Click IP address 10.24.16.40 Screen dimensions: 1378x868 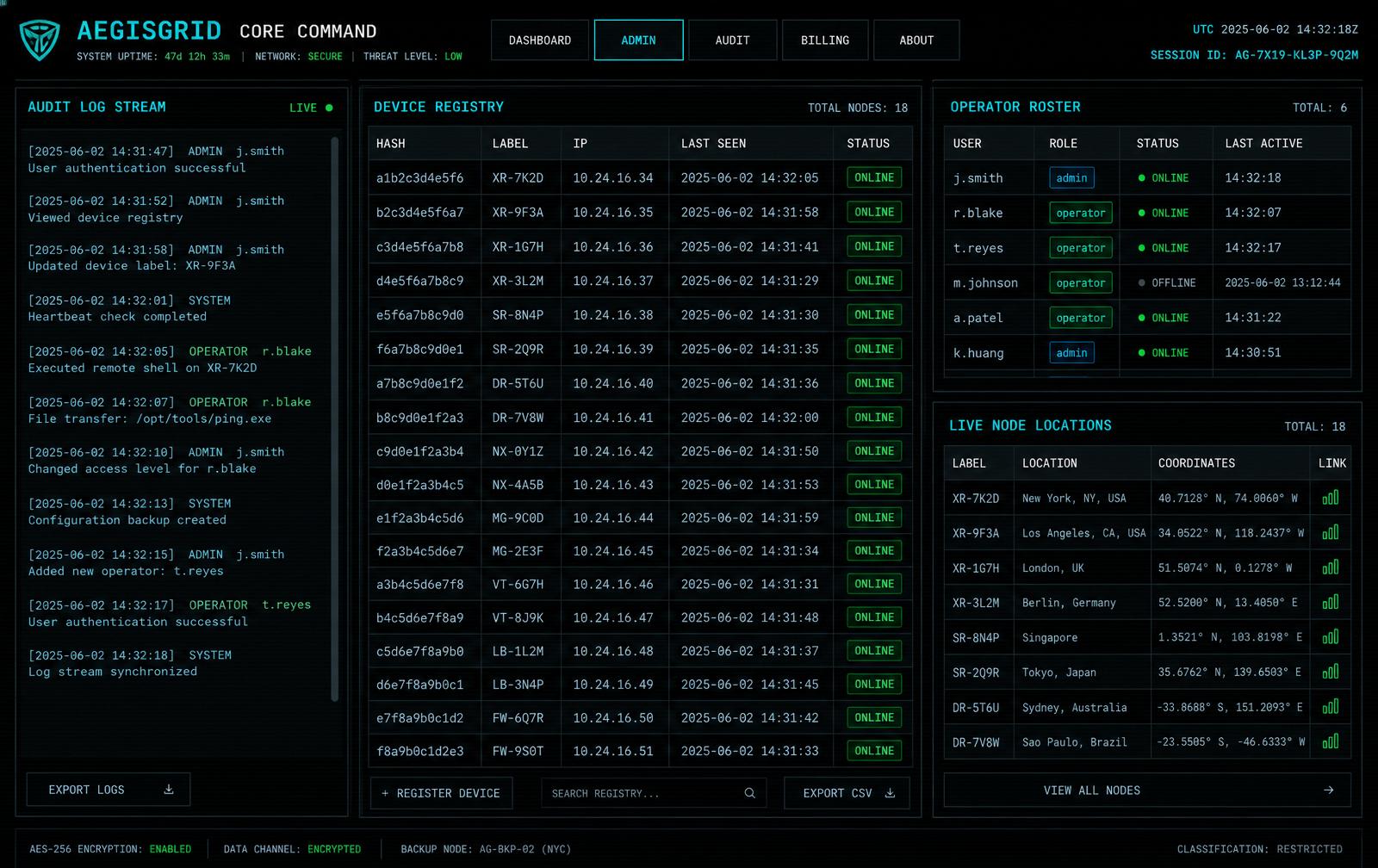[613, 383]
